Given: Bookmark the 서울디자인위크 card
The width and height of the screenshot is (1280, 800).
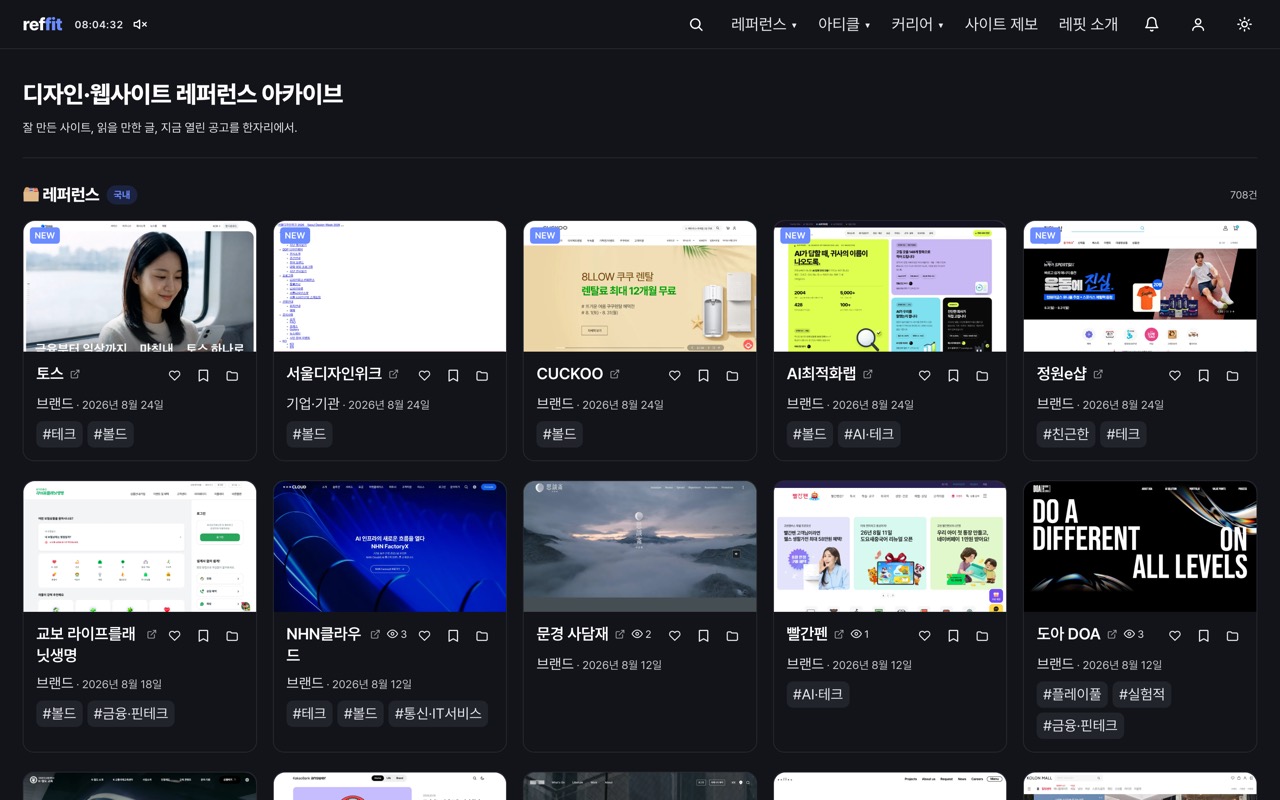Looking at the screenshot, I should pyautogui.click(x=453, y=376).
